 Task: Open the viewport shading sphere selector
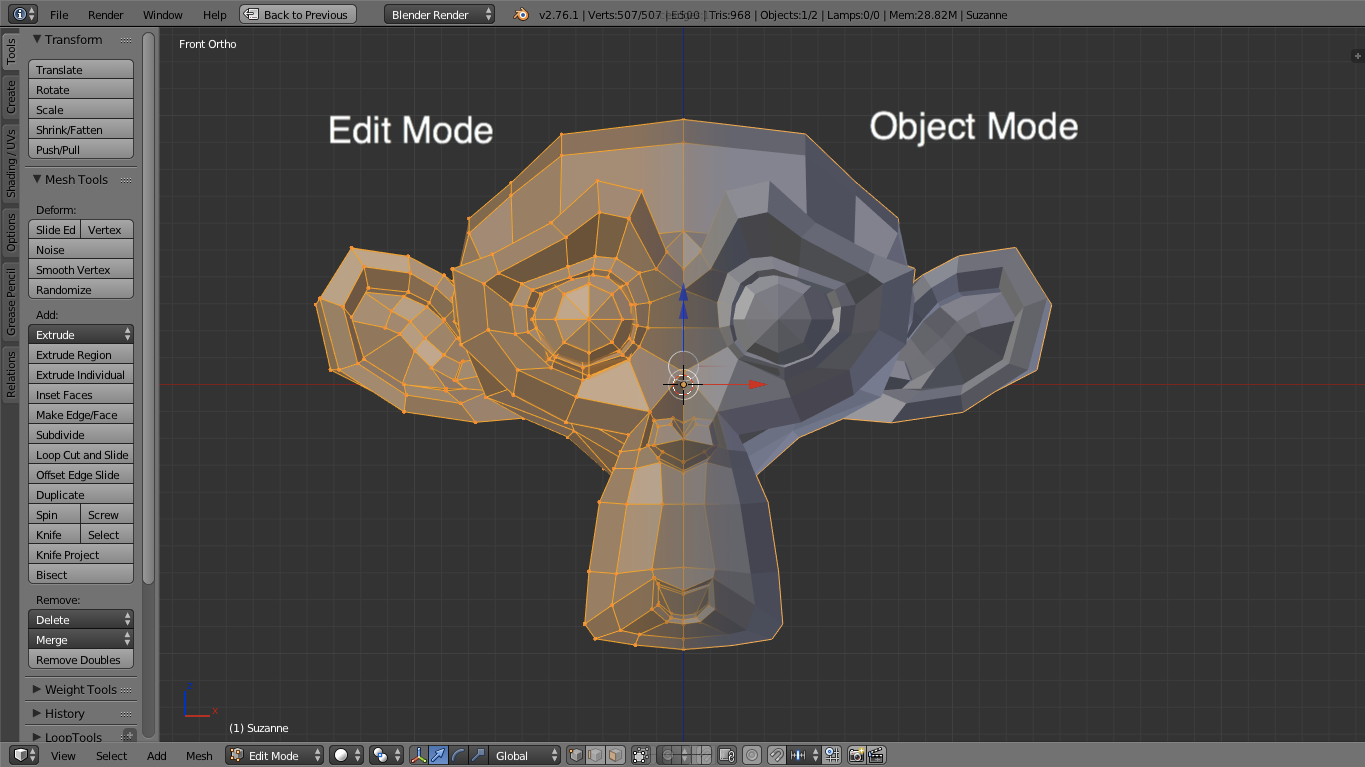[345, 755]
